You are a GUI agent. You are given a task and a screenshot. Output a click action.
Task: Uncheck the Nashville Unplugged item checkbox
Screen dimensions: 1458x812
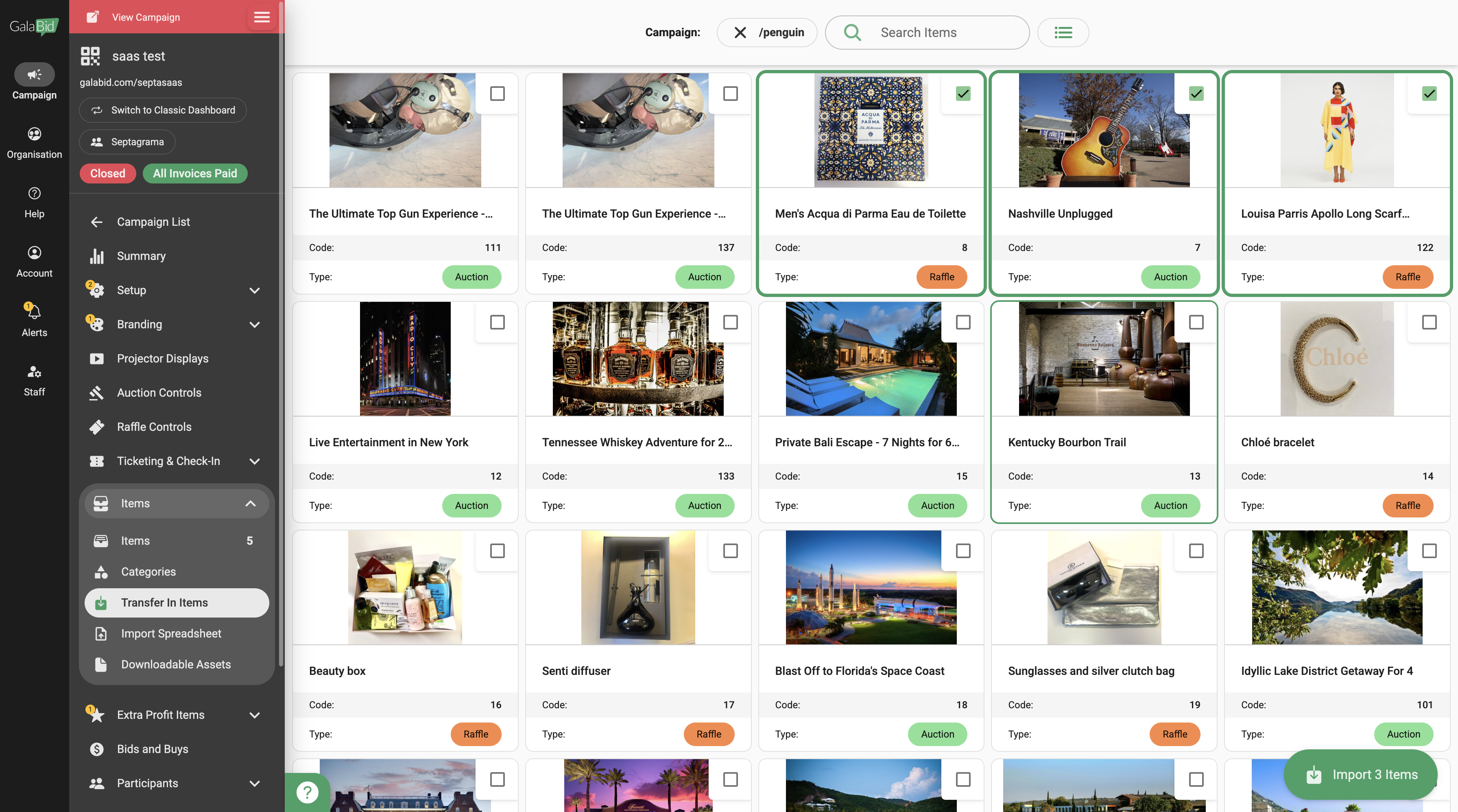pyautogui.click(x=1196, y=94)
